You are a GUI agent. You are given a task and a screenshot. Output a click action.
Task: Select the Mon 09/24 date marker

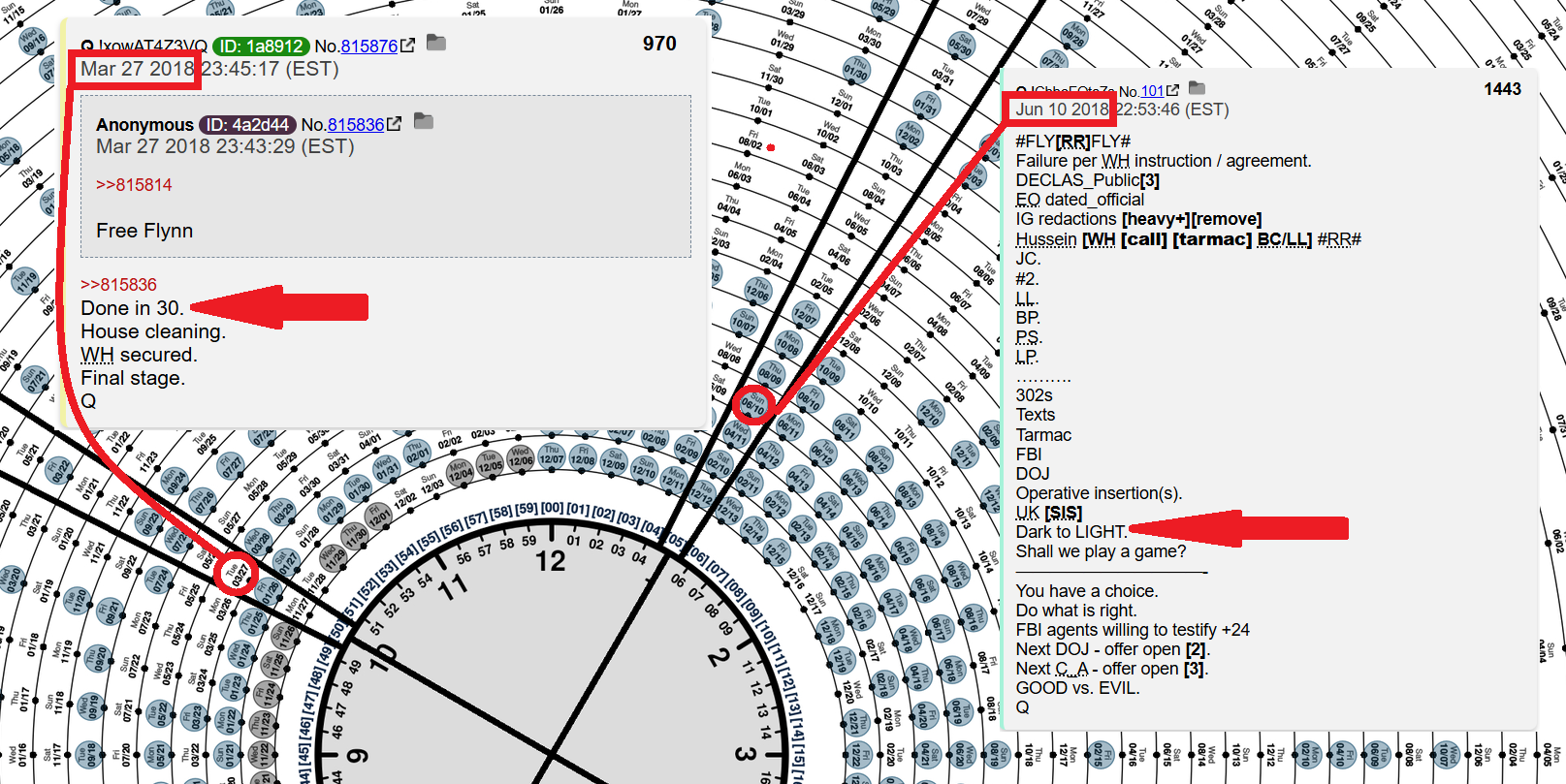(x=175, y=481)
